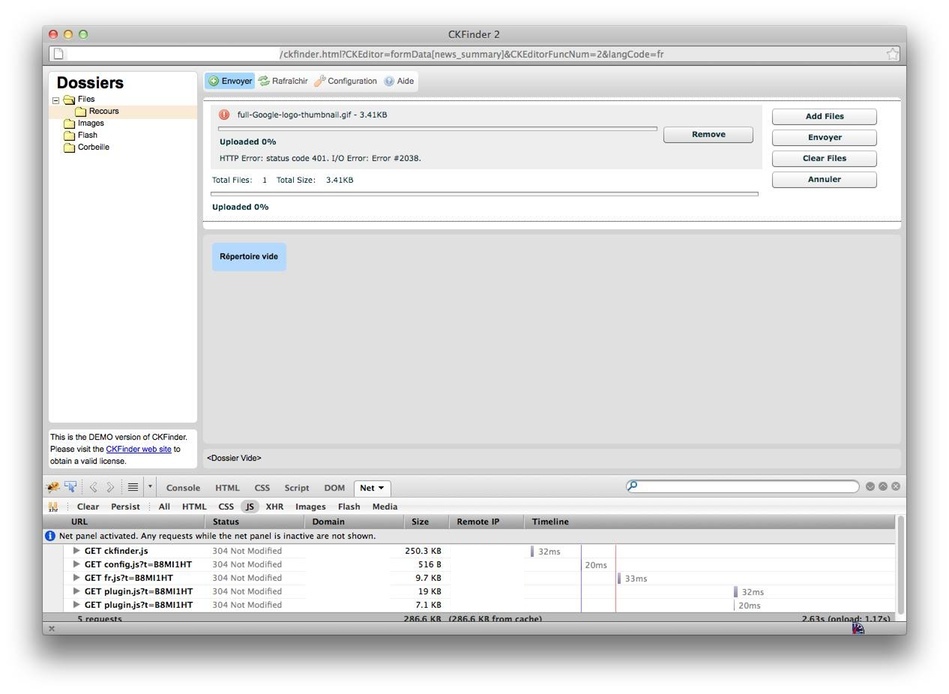Image resolution: width=949 pixels, height=694 pixels.
Task: Open the Flash folder
Action: 87,136
